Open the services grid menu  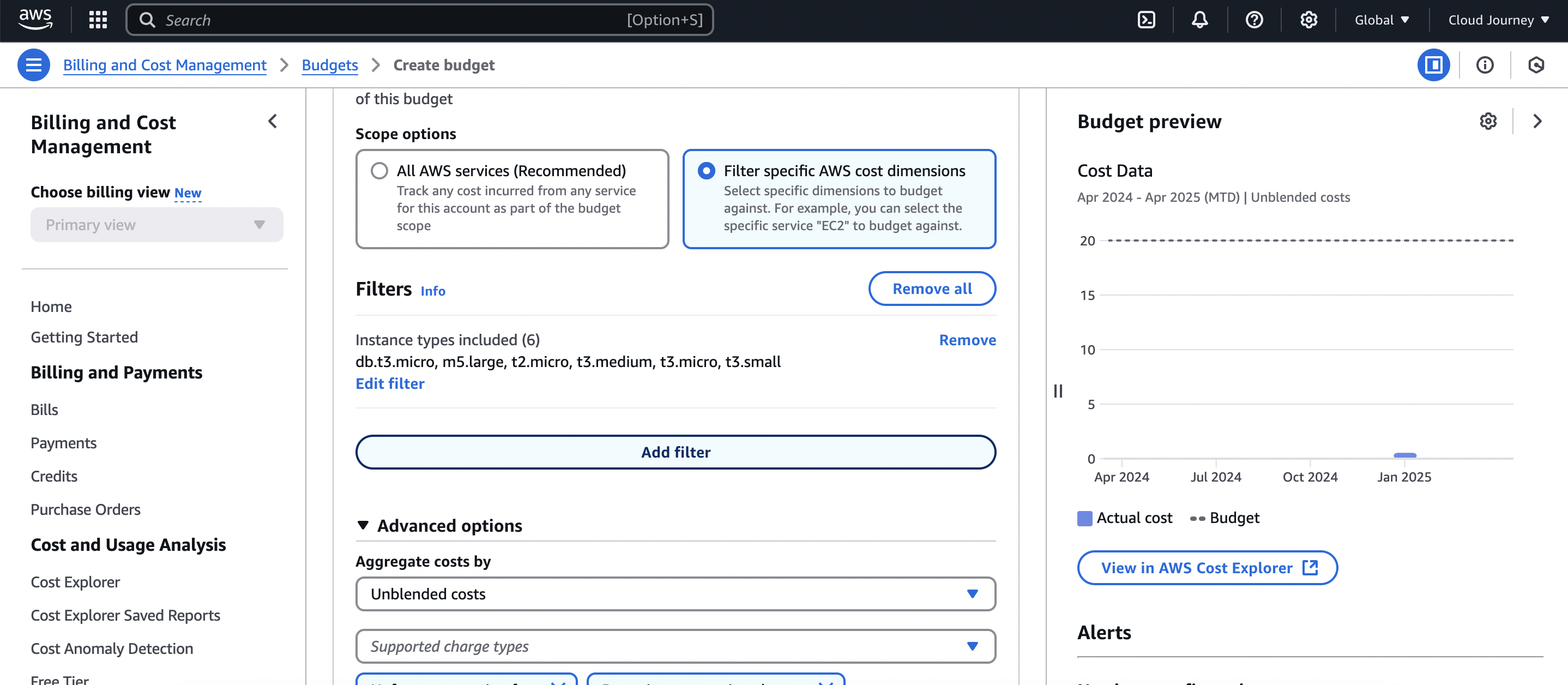(98, 20)
